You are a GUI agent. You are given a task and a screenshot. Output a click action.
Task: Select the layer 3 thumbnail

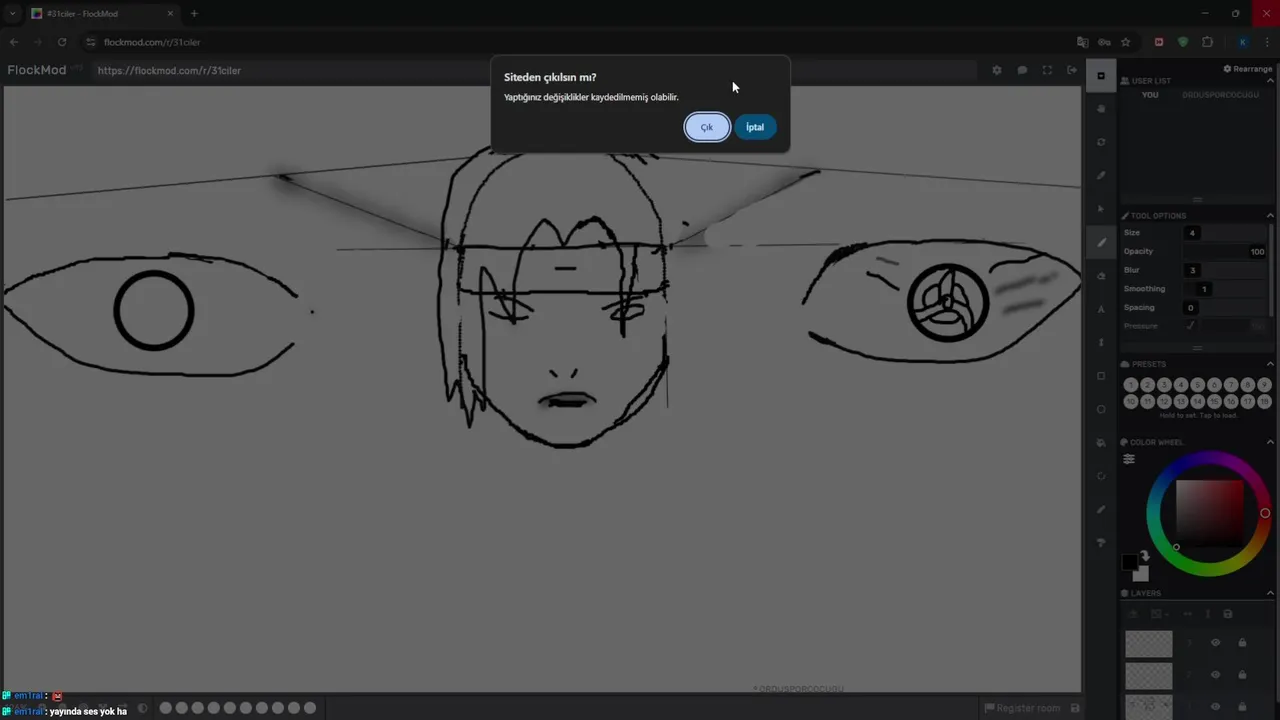[x=1148, y=643]
